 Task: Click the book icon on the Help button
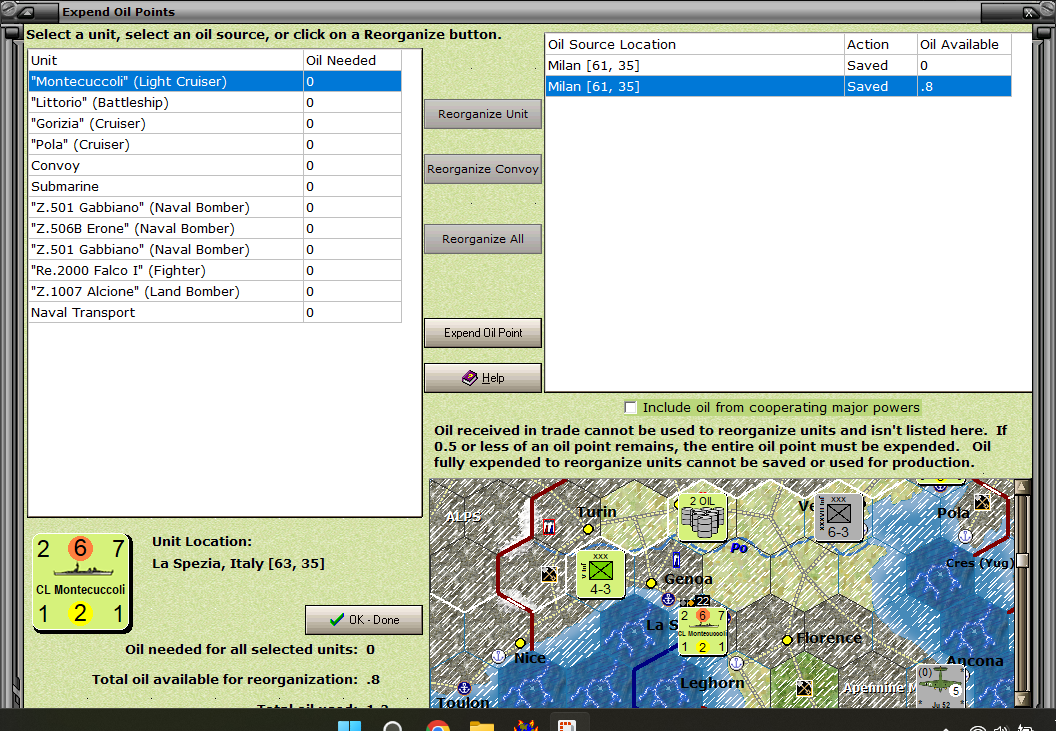470,377
